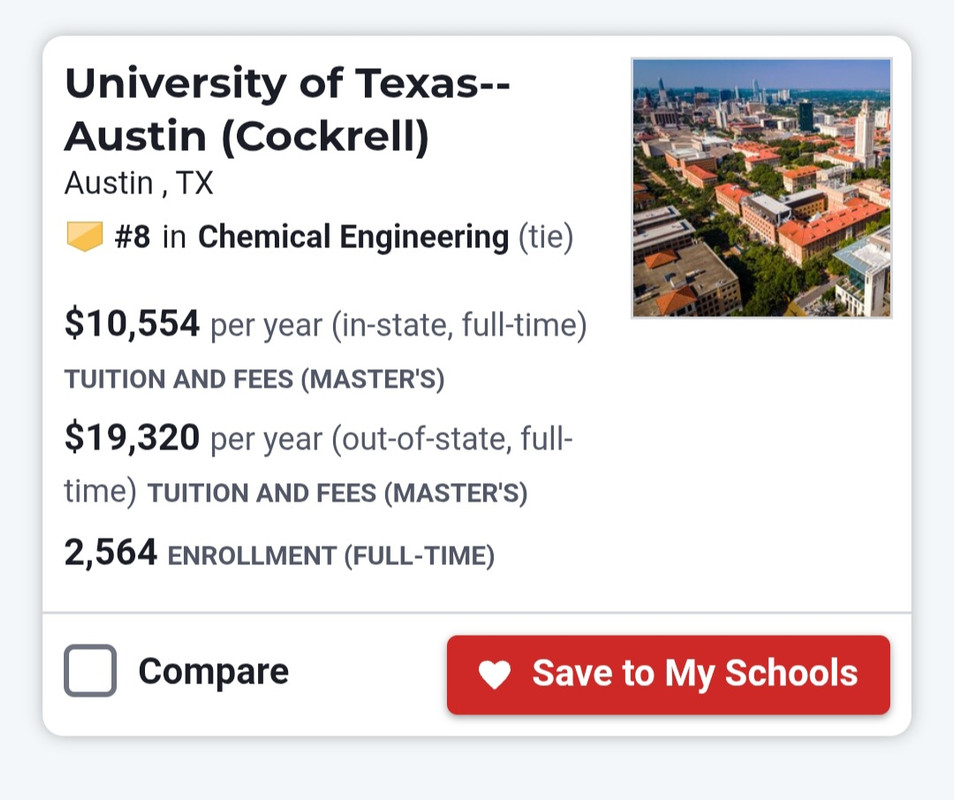Click the white tower in campus photo

pyautogui.click(x=864, y=134)
